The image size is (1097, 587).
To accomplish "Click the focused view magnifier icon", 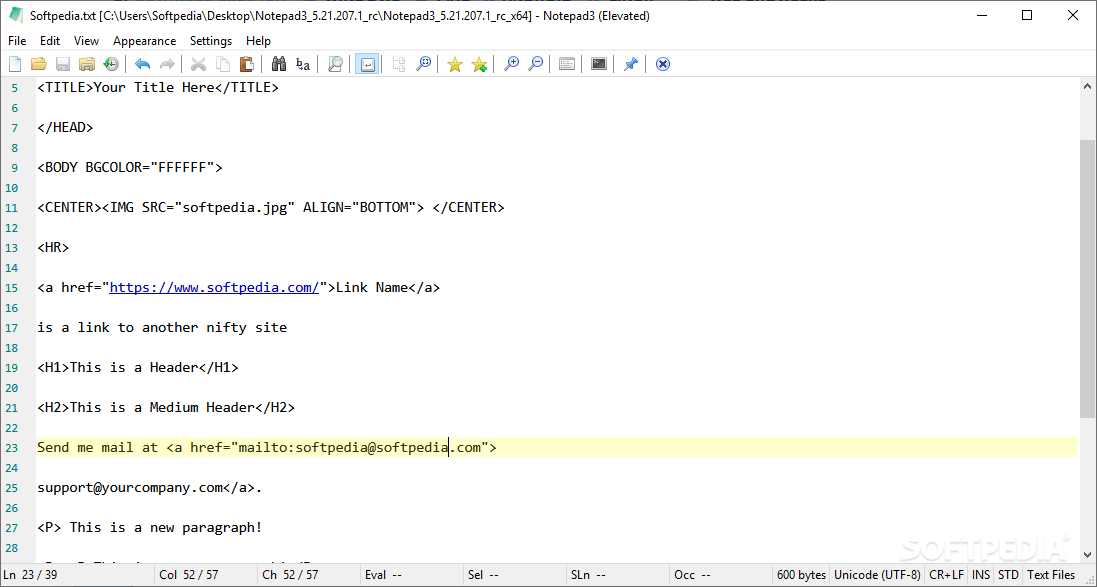I will [423, 64].
